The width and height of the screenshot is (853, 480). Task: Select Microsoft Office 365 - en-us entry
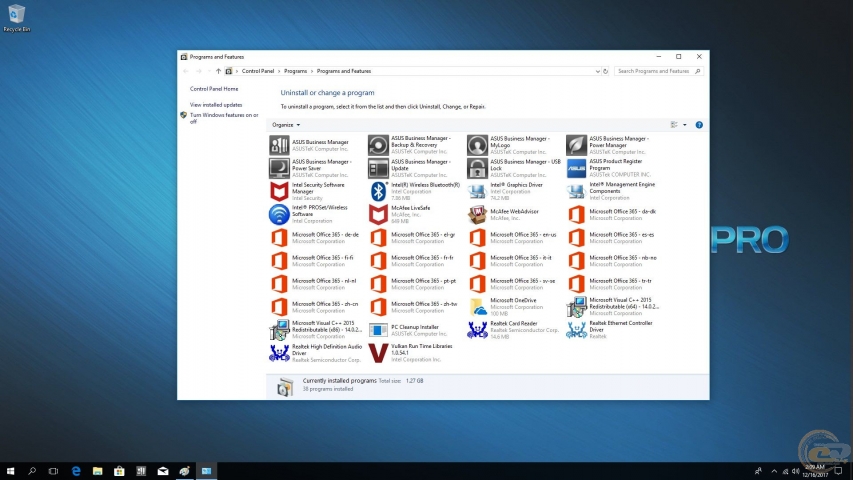point(512,238)
